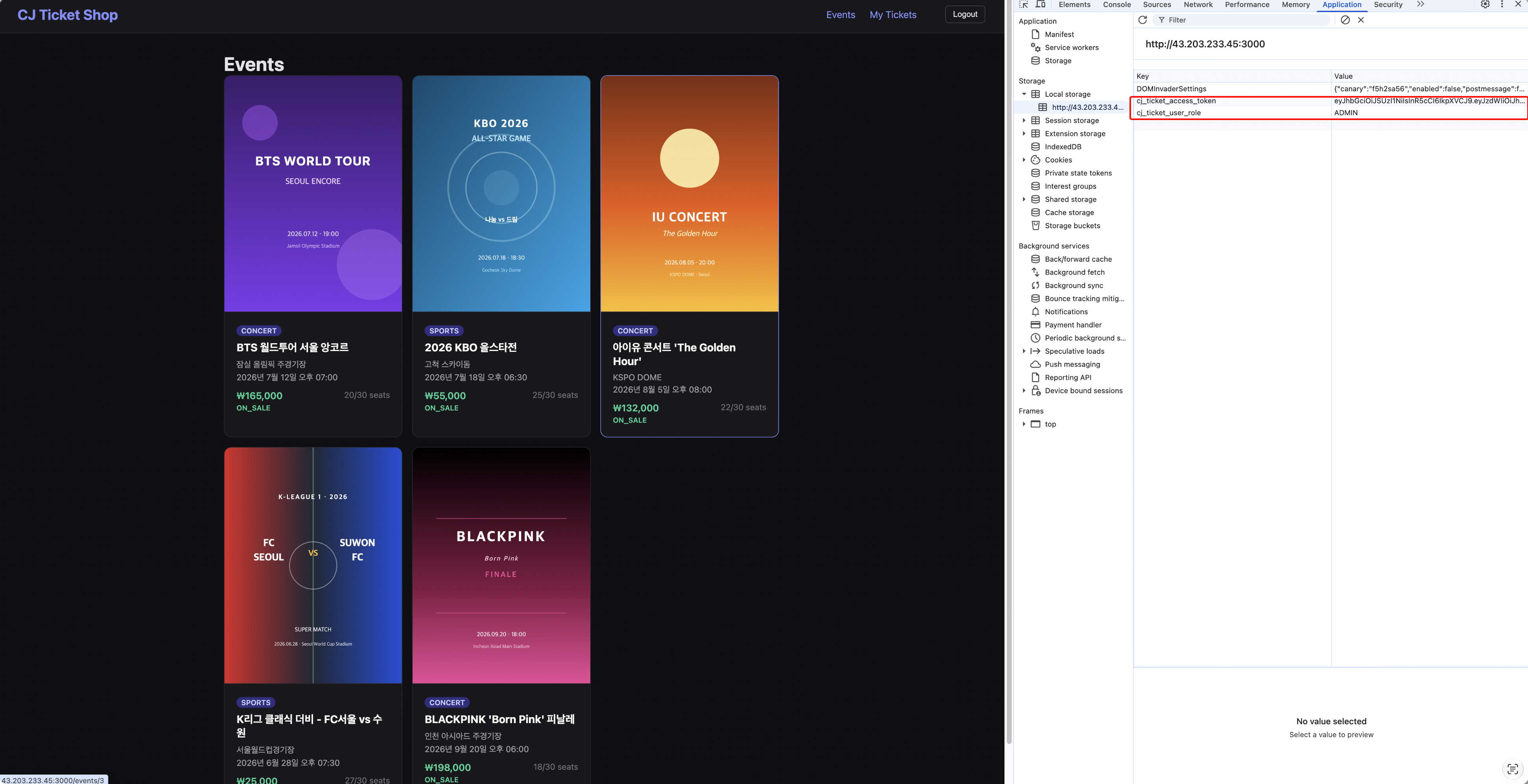Switch to the Performance tab

click(x=1248, y=5)
